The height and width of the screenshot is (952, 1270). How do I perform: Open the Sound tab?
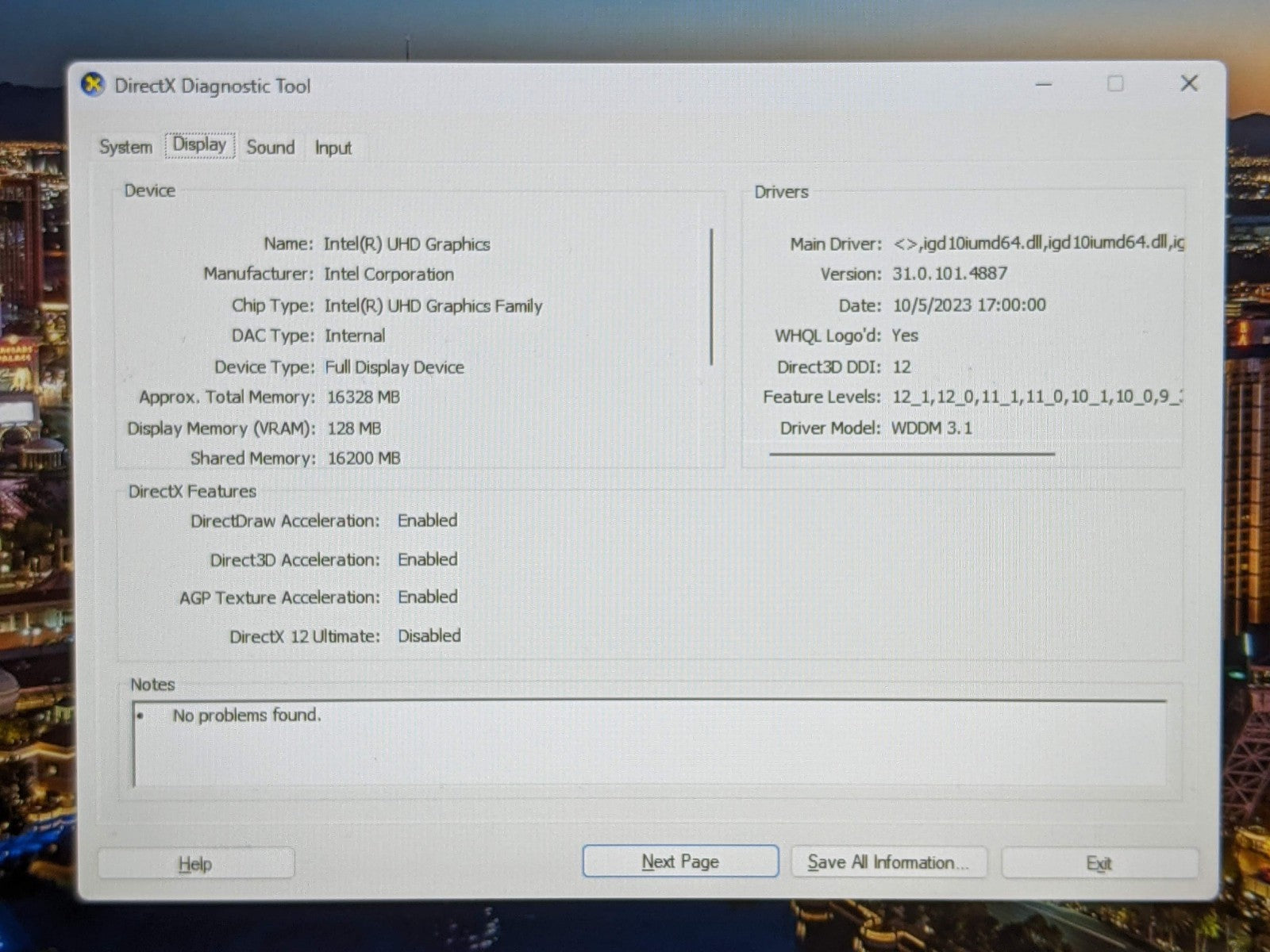[270, 148]
